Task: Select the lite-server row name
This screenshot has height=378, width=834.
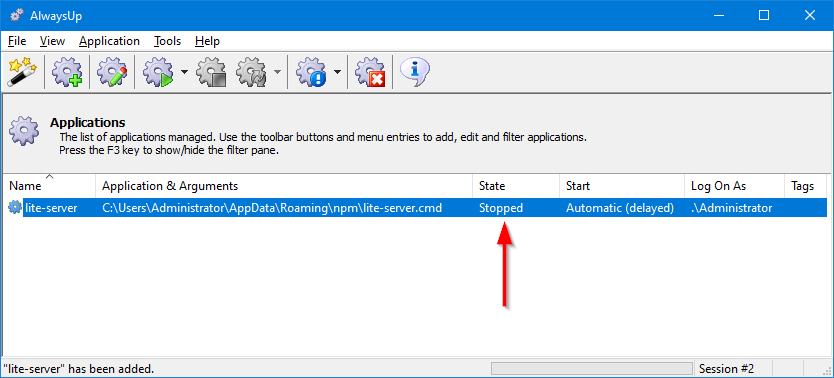Action: click(51, 208)
